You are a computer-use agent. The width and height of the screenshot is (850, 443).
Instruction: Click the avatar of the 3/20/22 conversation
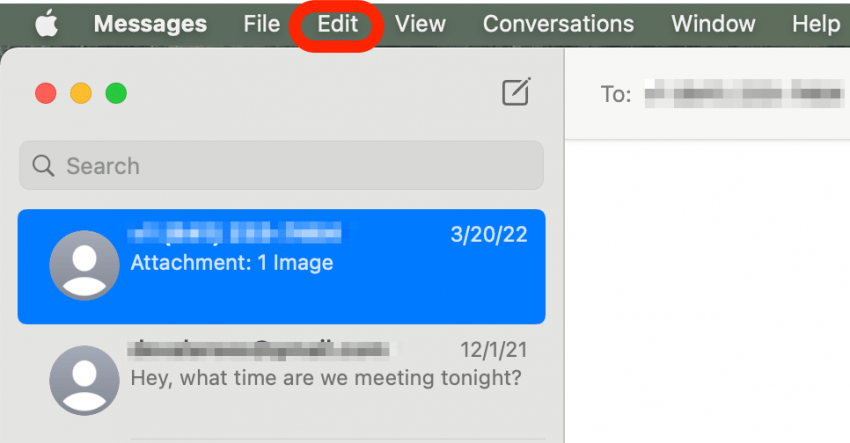[84, 265]
